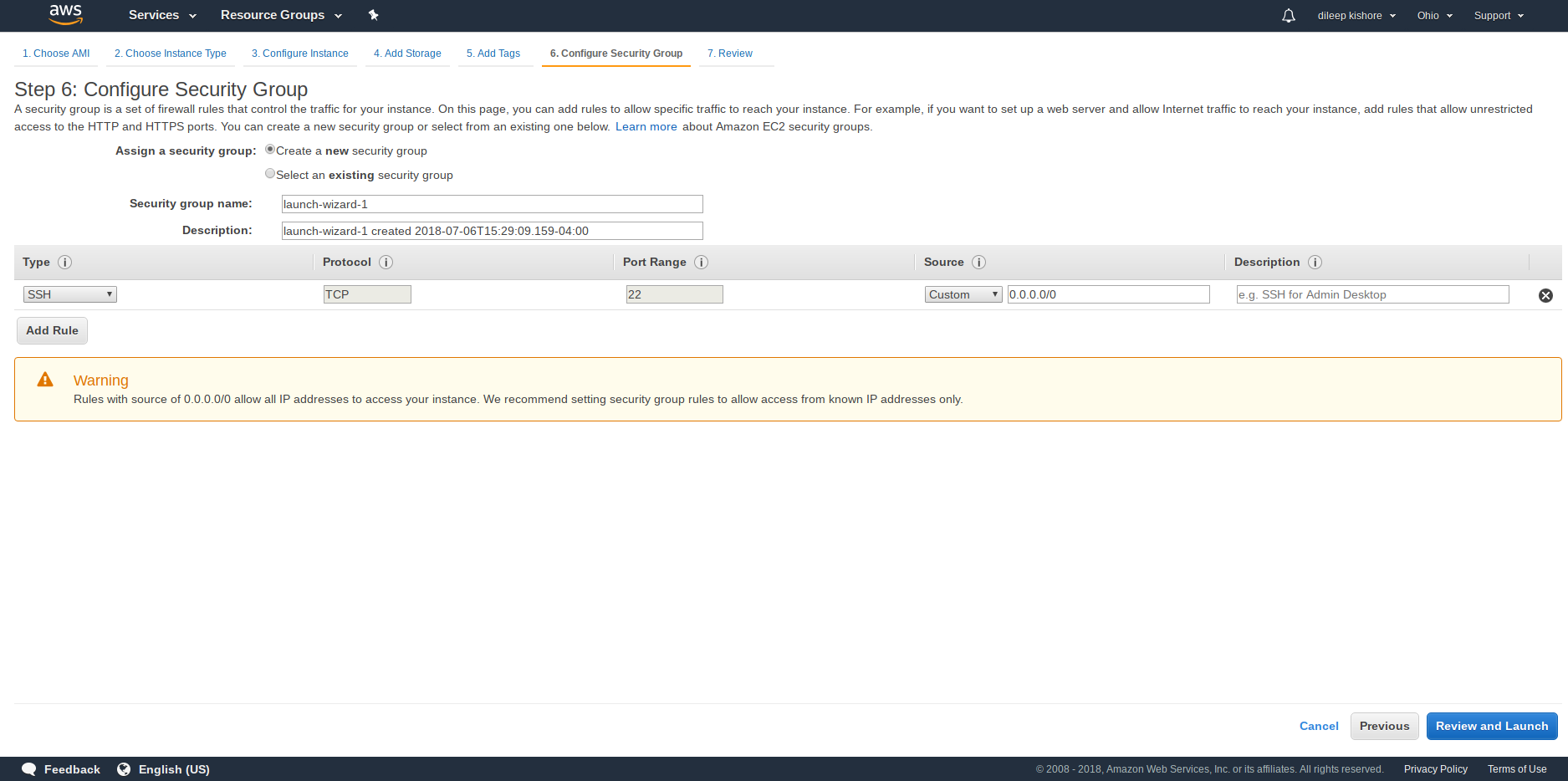
Task: Go to step 7 Review
Action: pos(730,54)
